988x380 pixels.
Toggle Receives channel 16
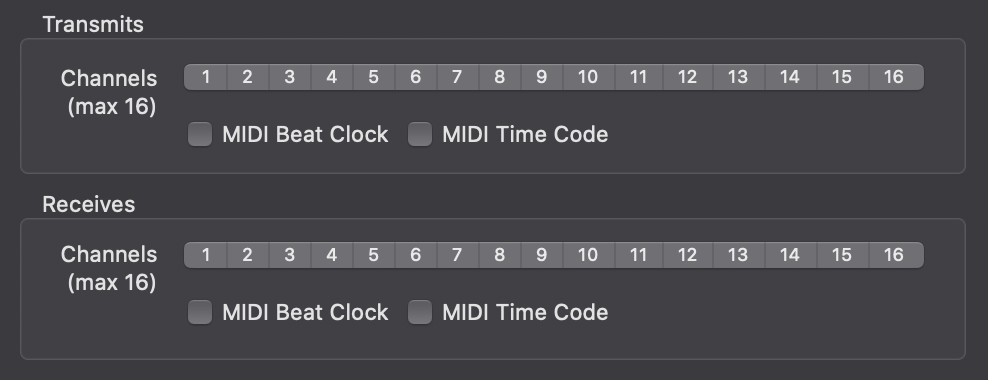(x=895, y=255)
